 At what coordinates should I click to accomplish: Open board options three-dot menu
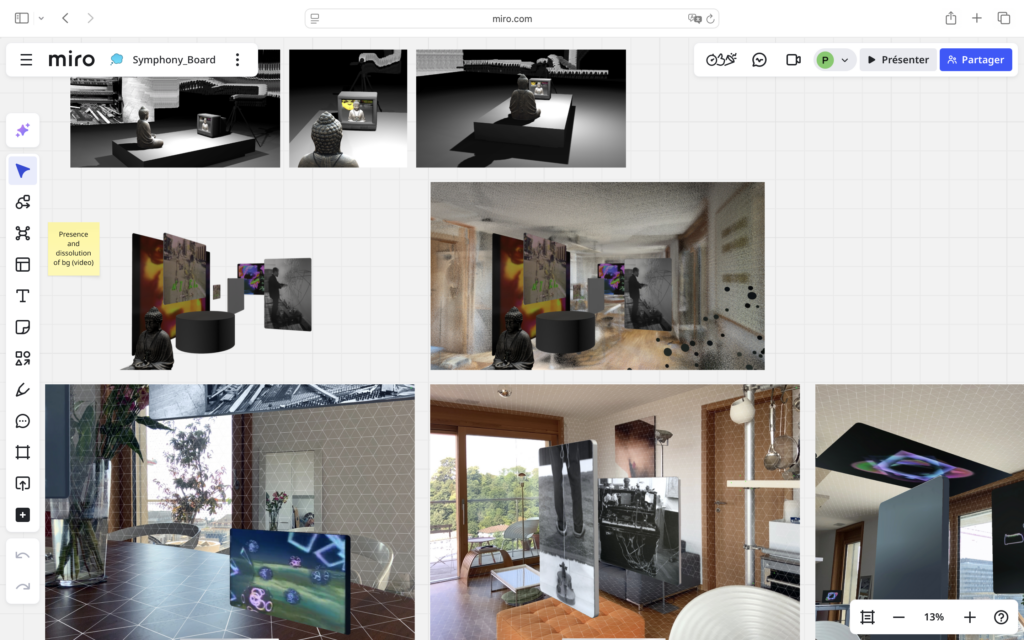click(x=237, y=60)
